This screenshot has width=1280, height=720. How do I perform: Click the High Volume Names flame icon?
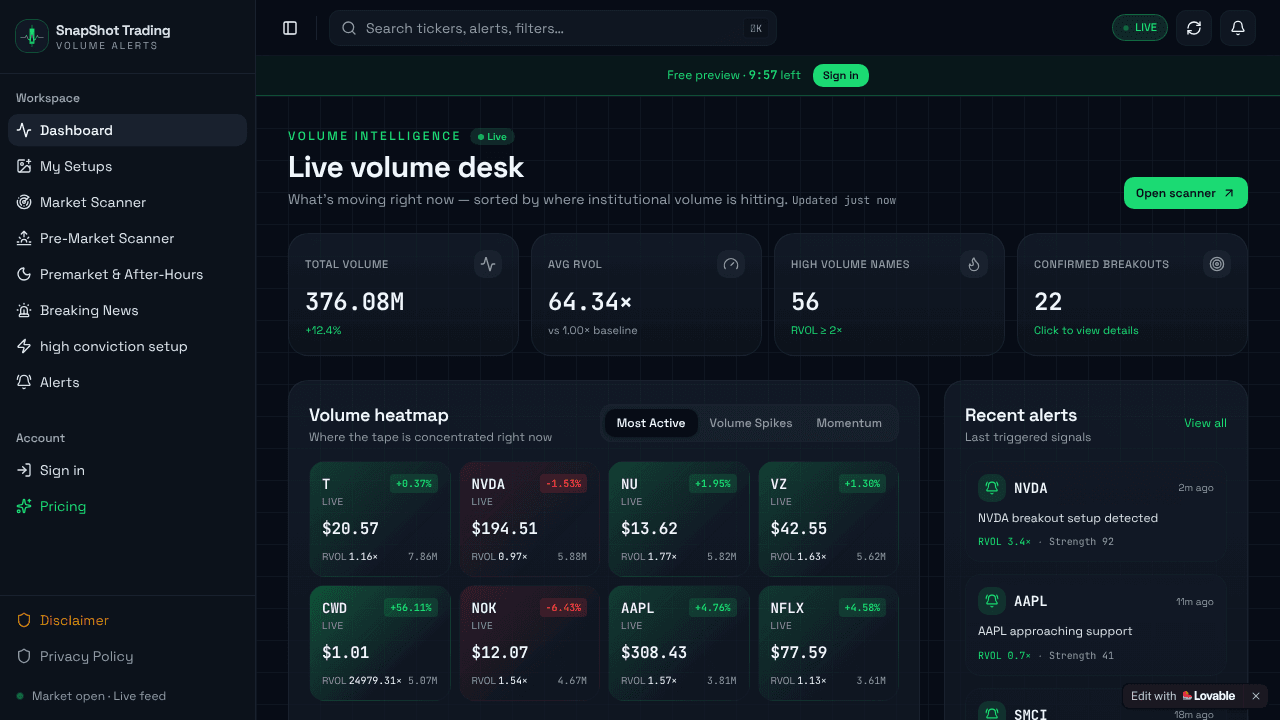pos(974,264)
